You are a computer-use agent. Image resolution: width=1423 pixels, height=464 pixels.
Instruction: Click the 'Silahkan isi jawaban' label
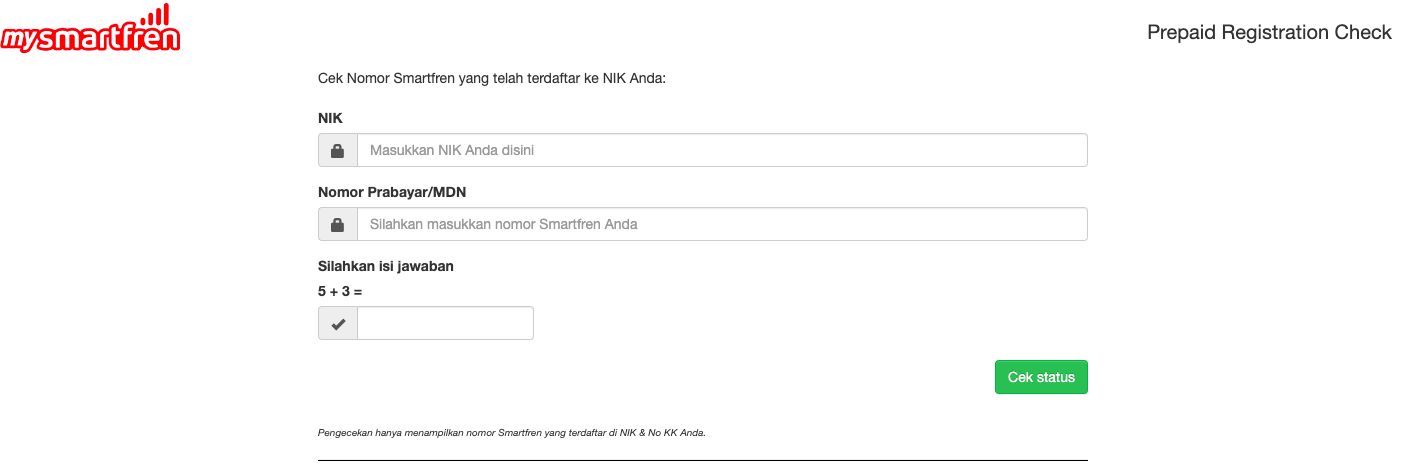pyautogui.click(x=386, y=266)
